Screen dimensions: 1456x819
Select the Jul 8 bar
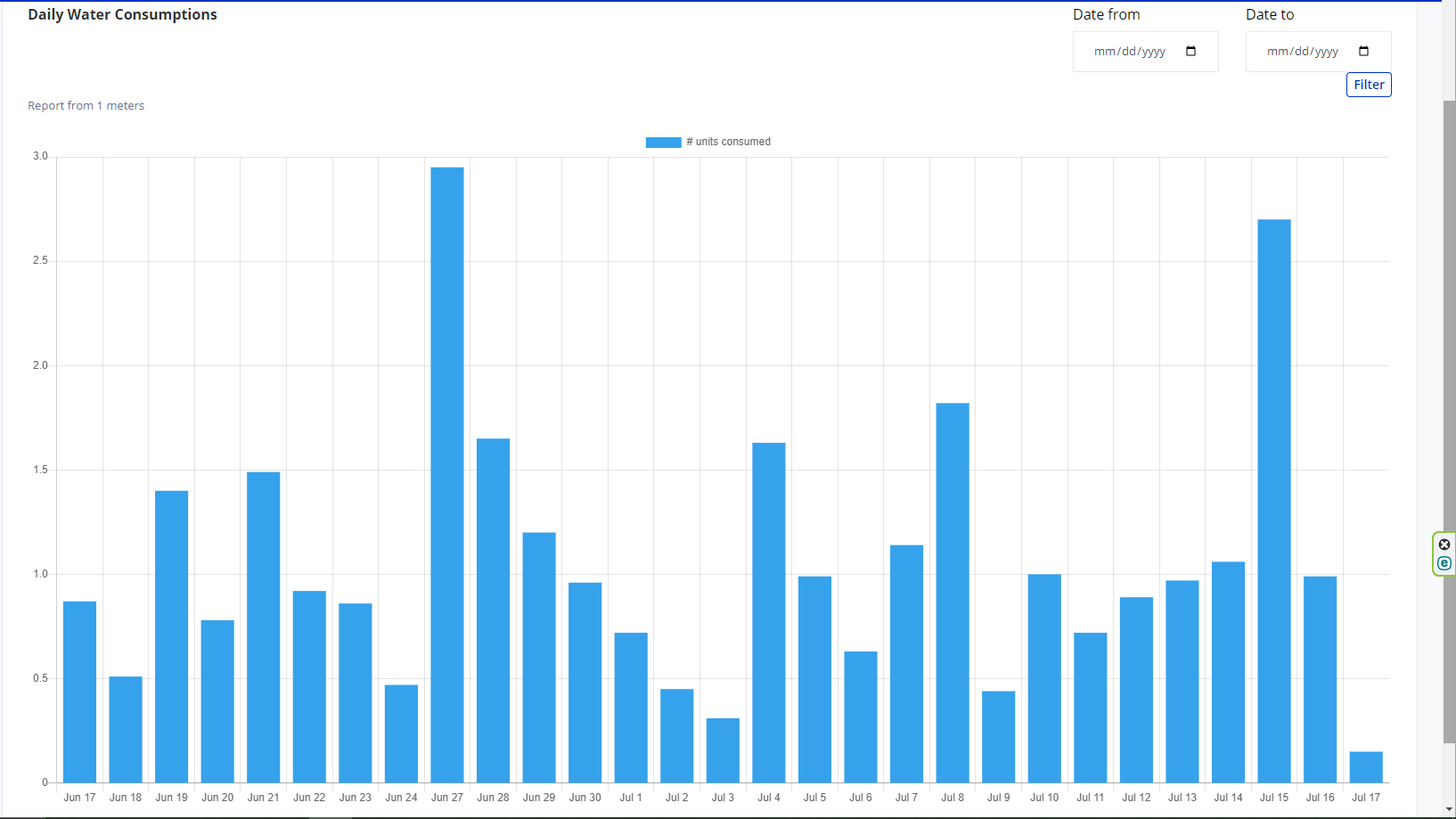click(x=953, y=593)
